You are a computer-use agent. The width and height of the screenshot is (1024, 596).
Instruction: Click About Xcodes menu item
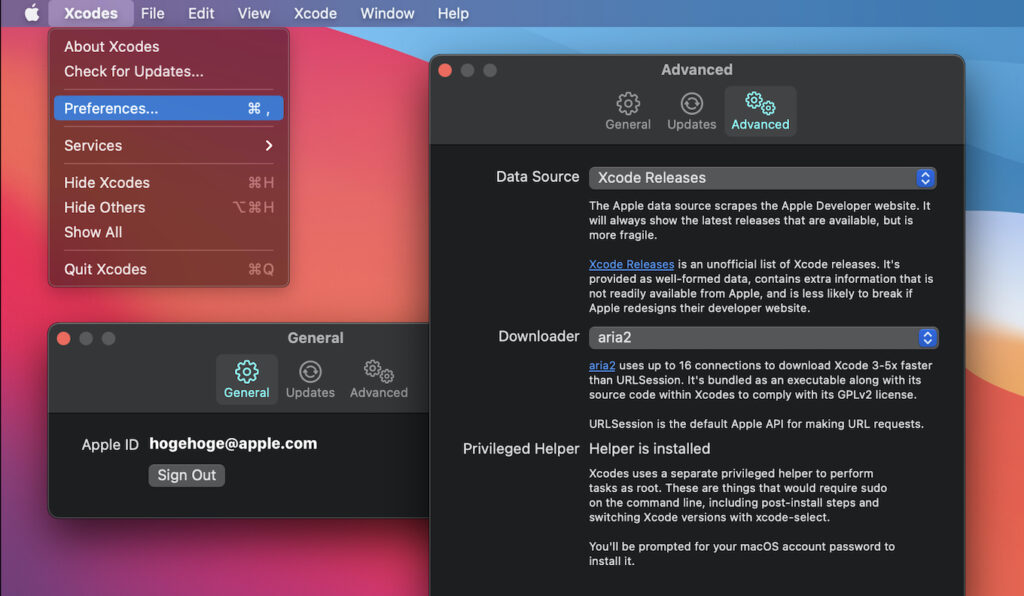tap(112, 47)
